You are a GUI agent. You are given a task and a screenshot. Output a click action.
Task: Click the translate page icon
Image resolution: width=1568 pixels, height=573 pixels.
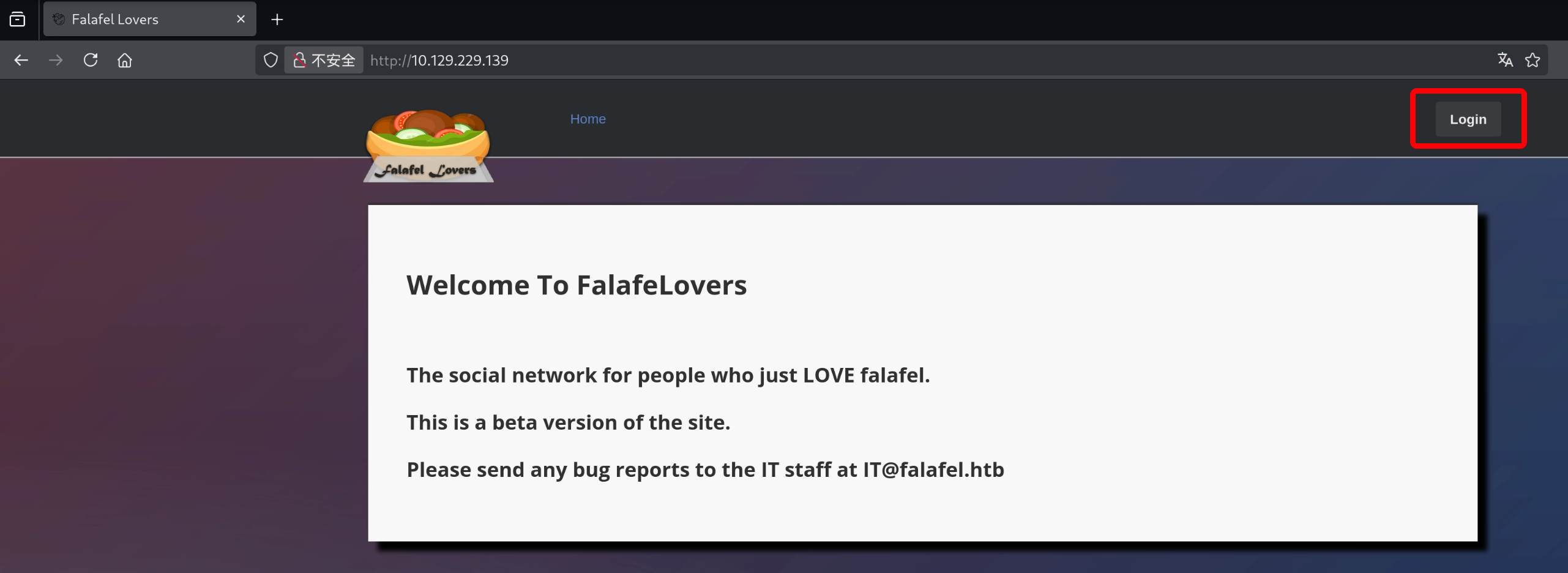[1505, 60]
